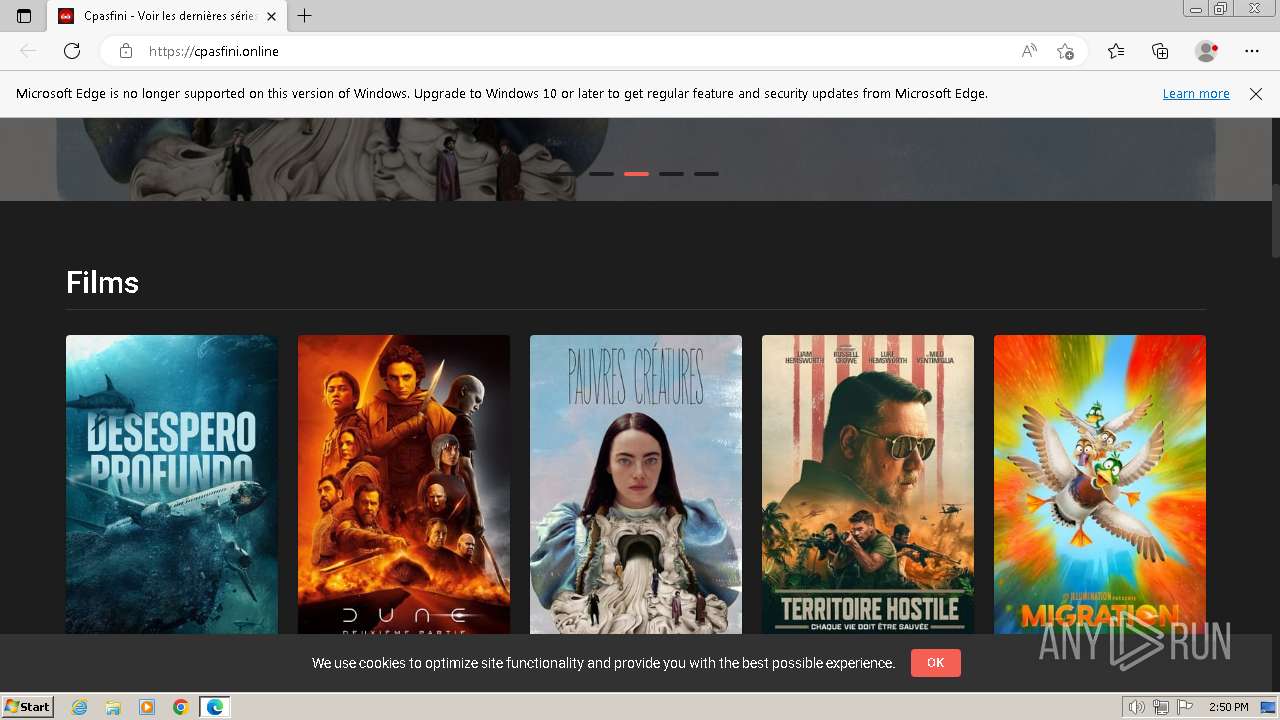Open the Pauvres Créatures movie poster
Viewport: 1280px width, 720px height.
click(636, 484)
